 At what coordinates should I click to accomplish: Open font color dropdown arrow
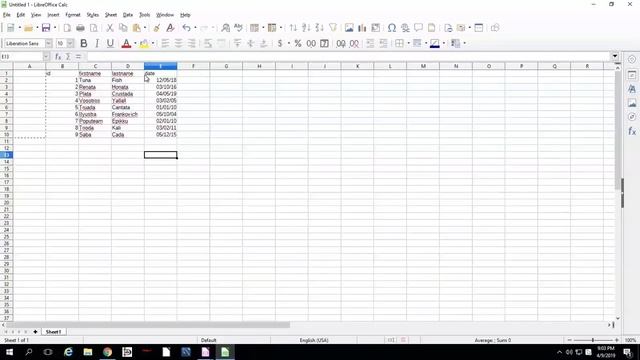135,43
